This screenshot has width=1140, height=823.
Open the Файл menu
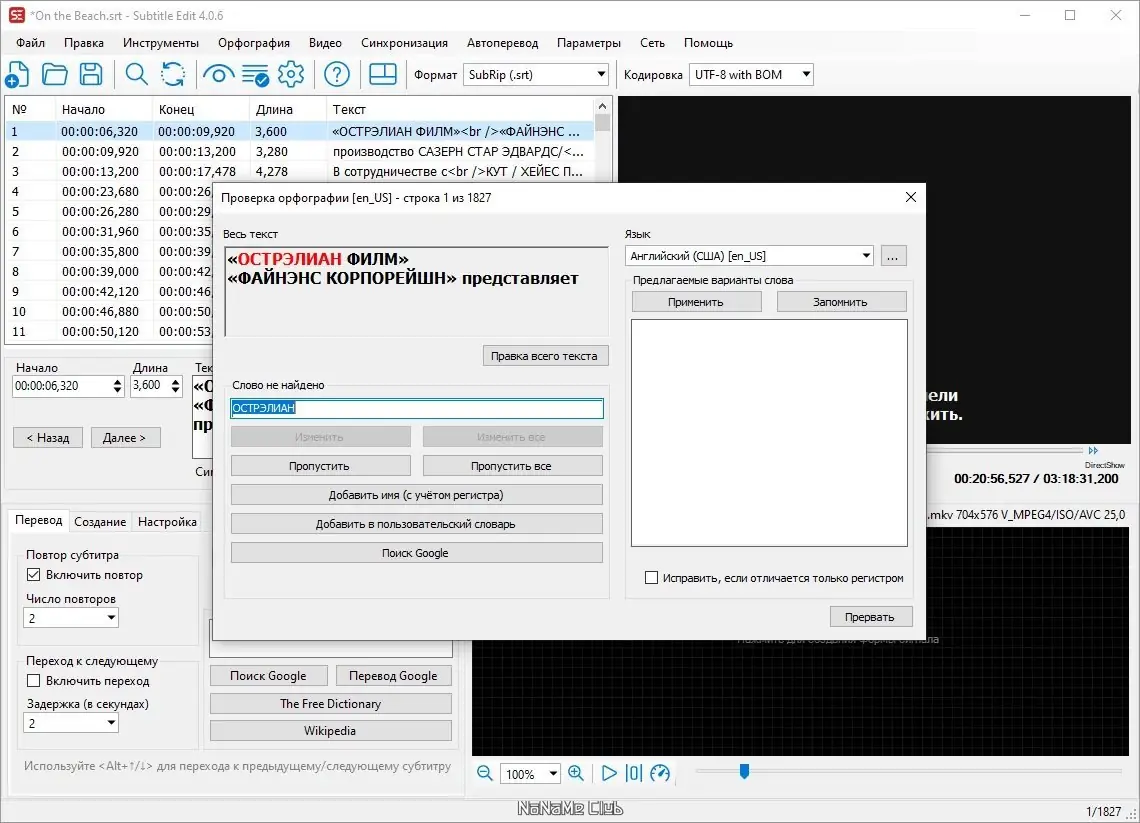pyautogui.click(x=31, y=43)
